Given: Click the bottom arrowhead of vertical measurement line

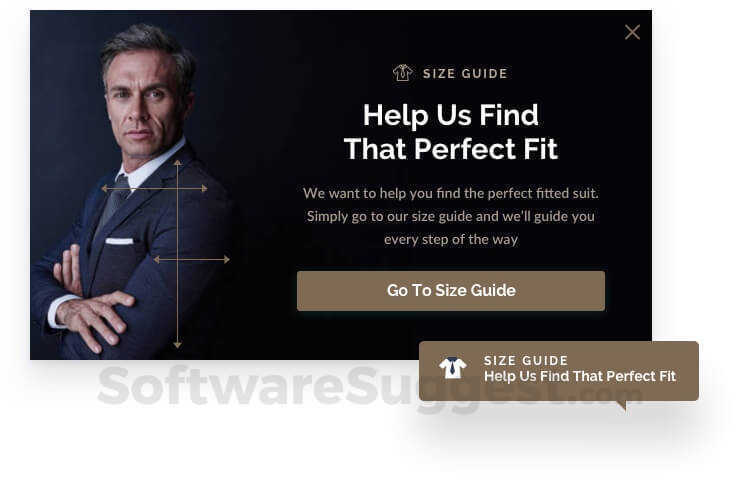Looking at the screenshot, I should [177, 345].
